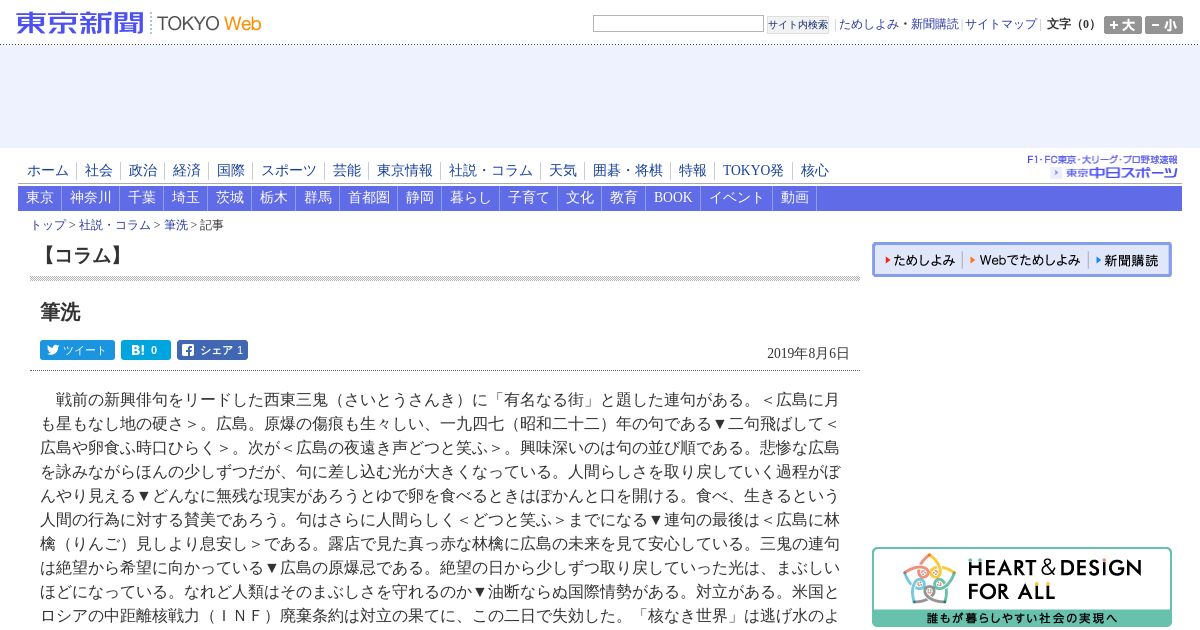Decrease text size with −小 button
1200x630 pixels.
pyautogui.click(x=1163, y=25)
